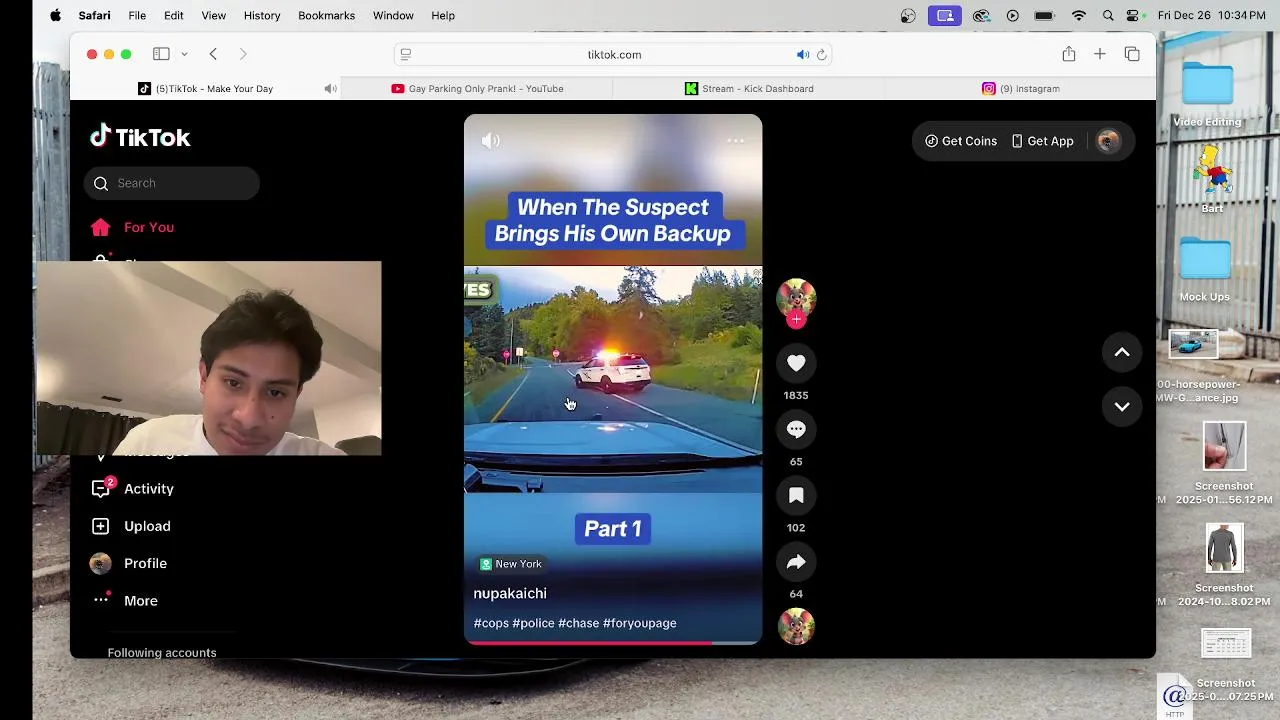Go to next video with down arrow
1280x720 pixels.
1122,407
